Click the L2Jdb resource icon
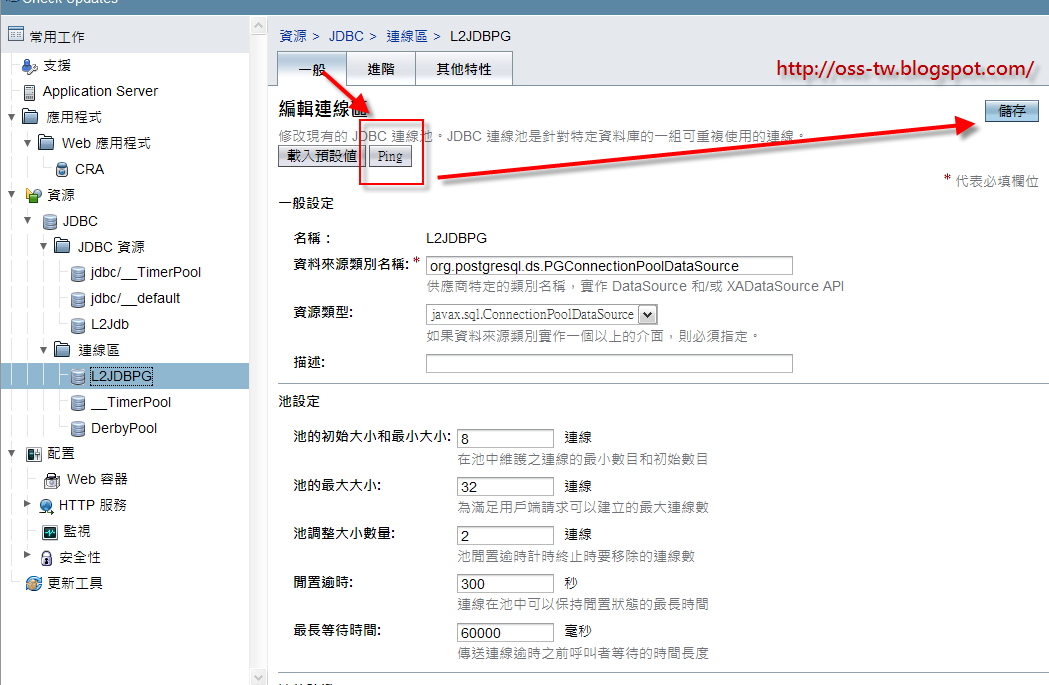1049x685 pixels. pyautogui.click(x=78, y=325)
